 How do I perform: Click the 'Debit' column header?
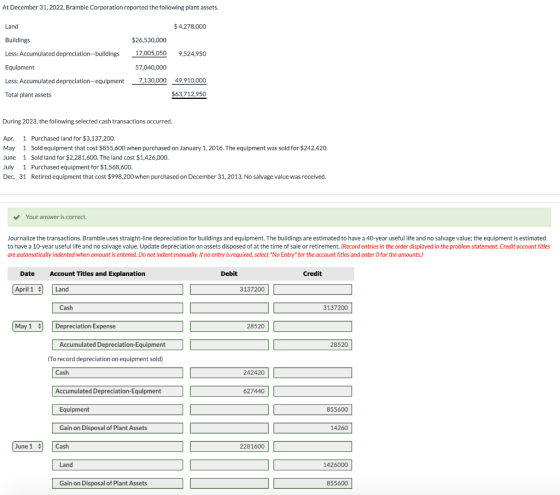click(x=229, y=274)
